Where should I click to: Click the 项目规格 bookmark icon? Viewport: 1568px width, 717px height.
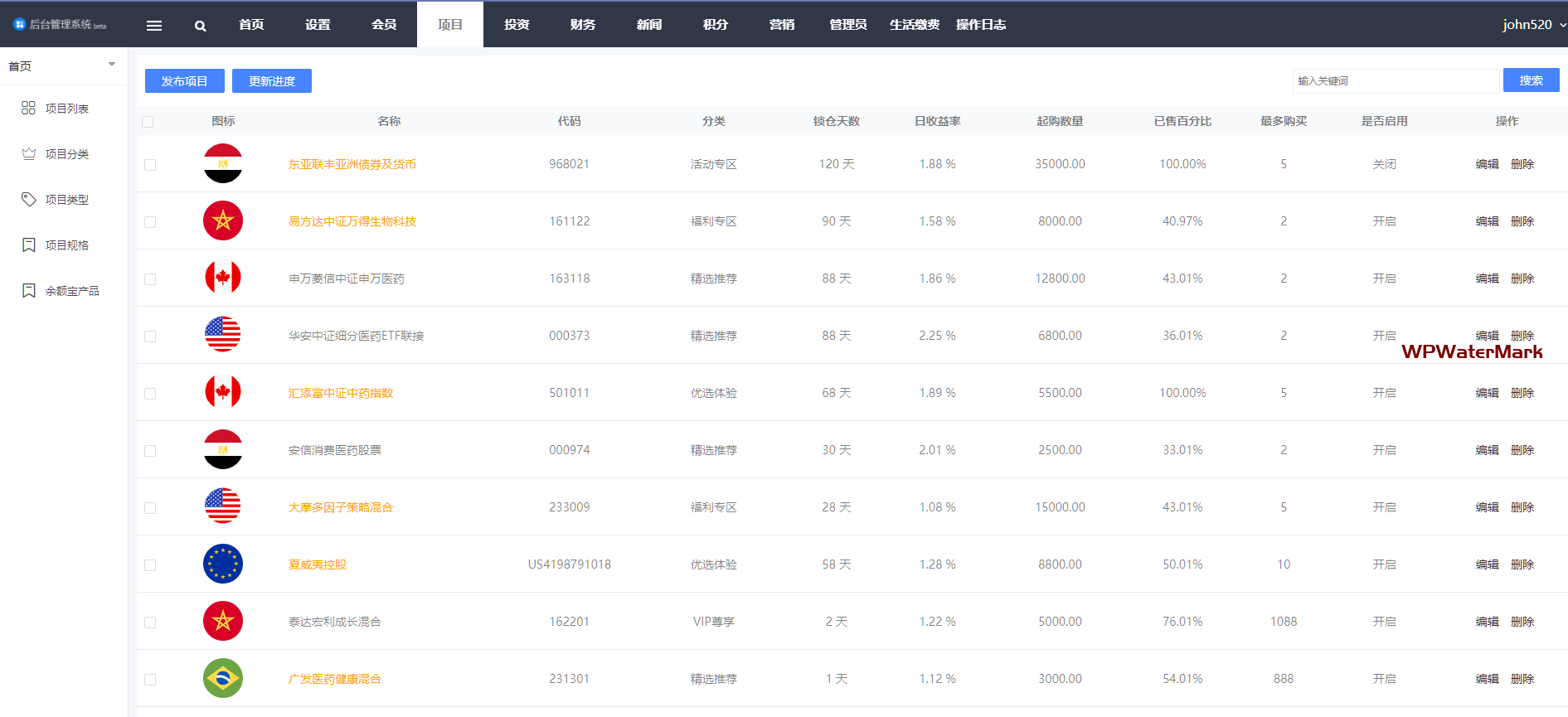pos(28,245)
